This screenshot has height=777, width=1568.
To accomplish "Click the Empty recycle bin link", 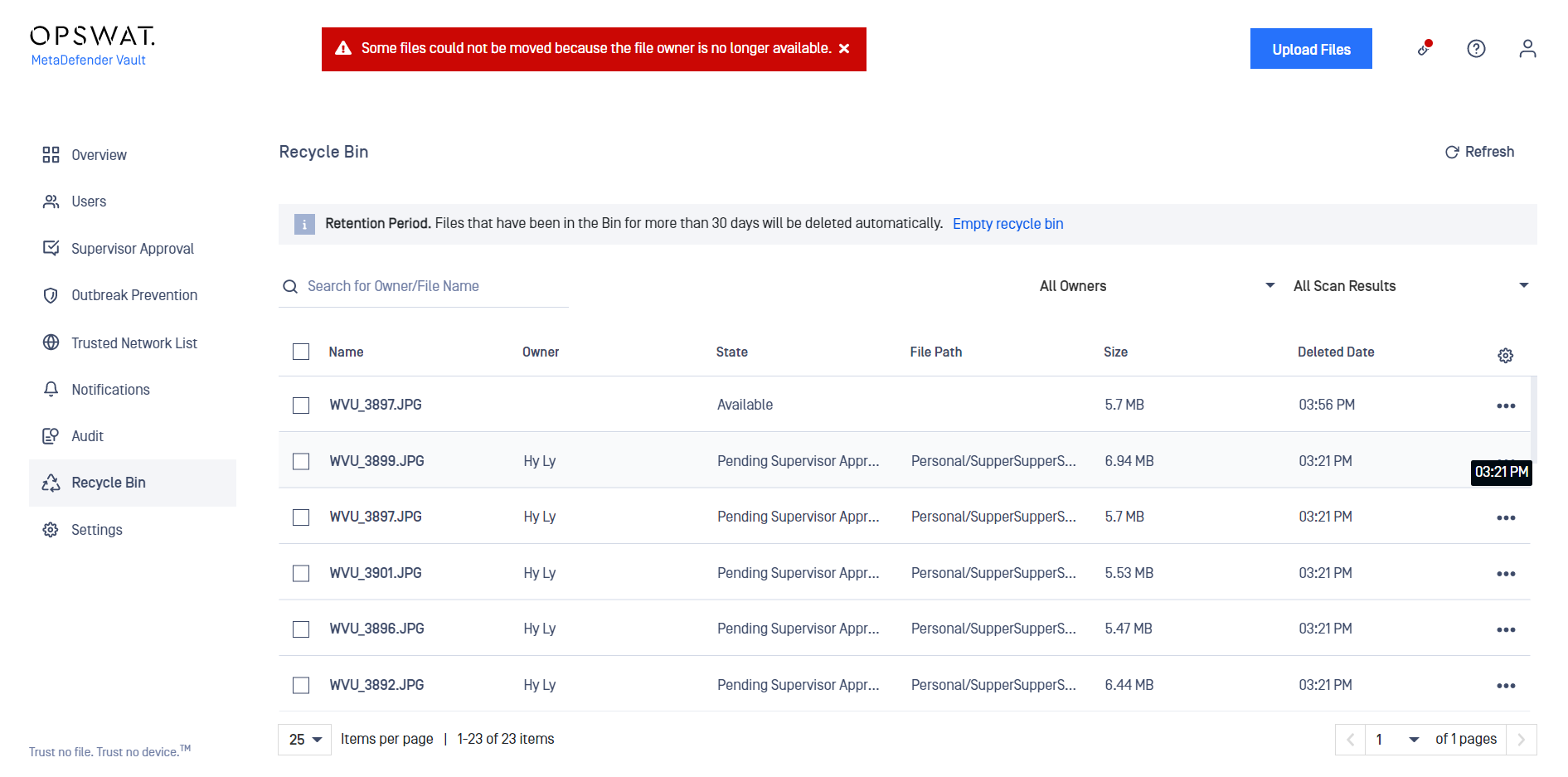I will click(x=1007, y=224).
